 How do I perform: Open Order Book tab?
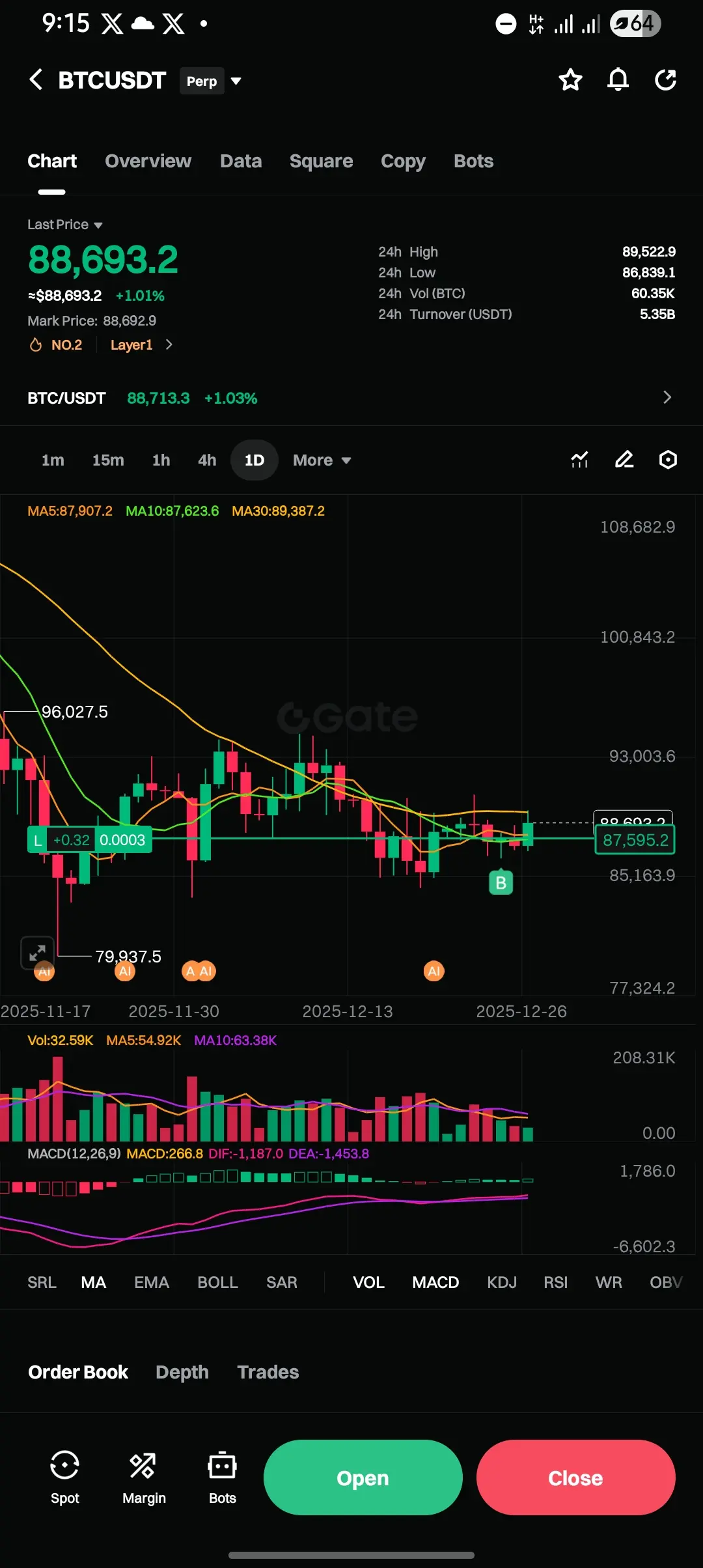pyautogui.click(x=78, y=1372)
